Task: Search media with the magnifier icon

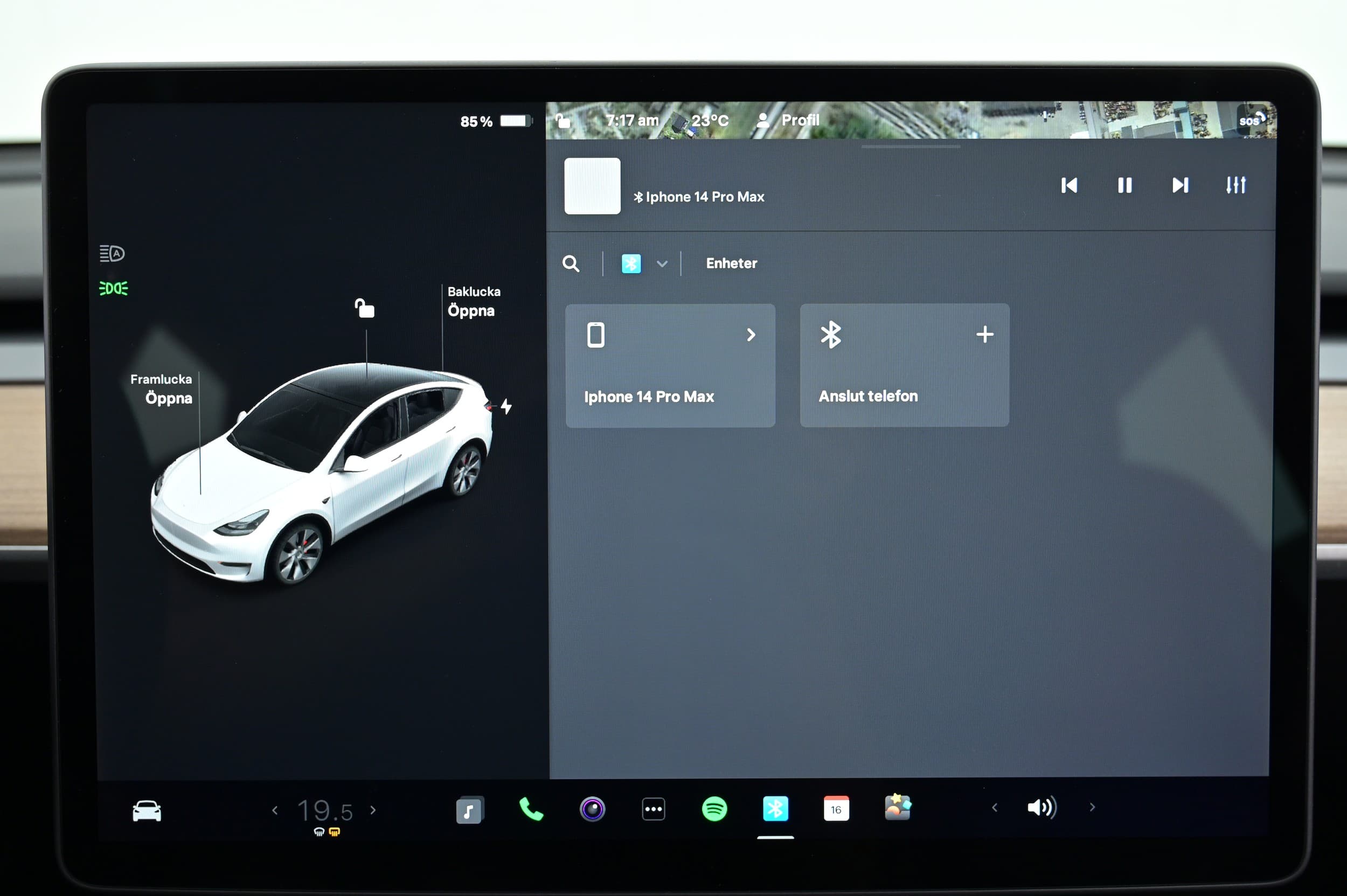Action: tap(571, 264)
